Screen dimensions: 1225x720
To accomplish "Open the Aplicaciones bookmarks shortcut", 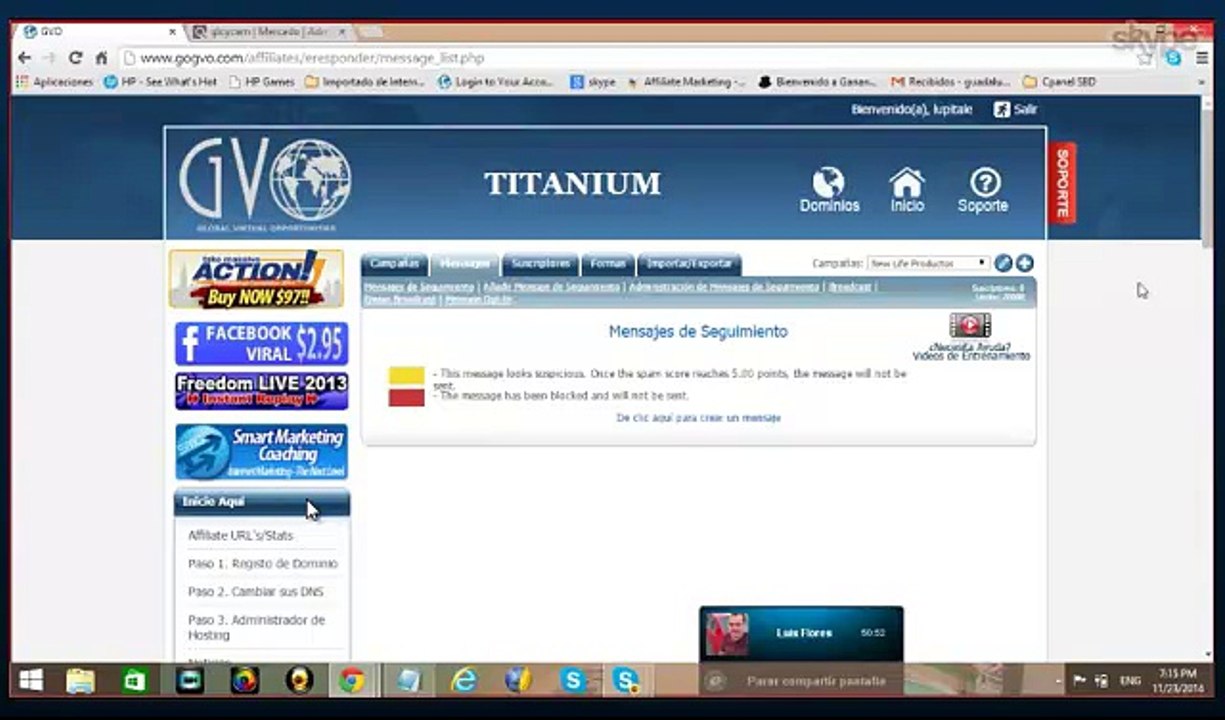I will click(54, 82).
